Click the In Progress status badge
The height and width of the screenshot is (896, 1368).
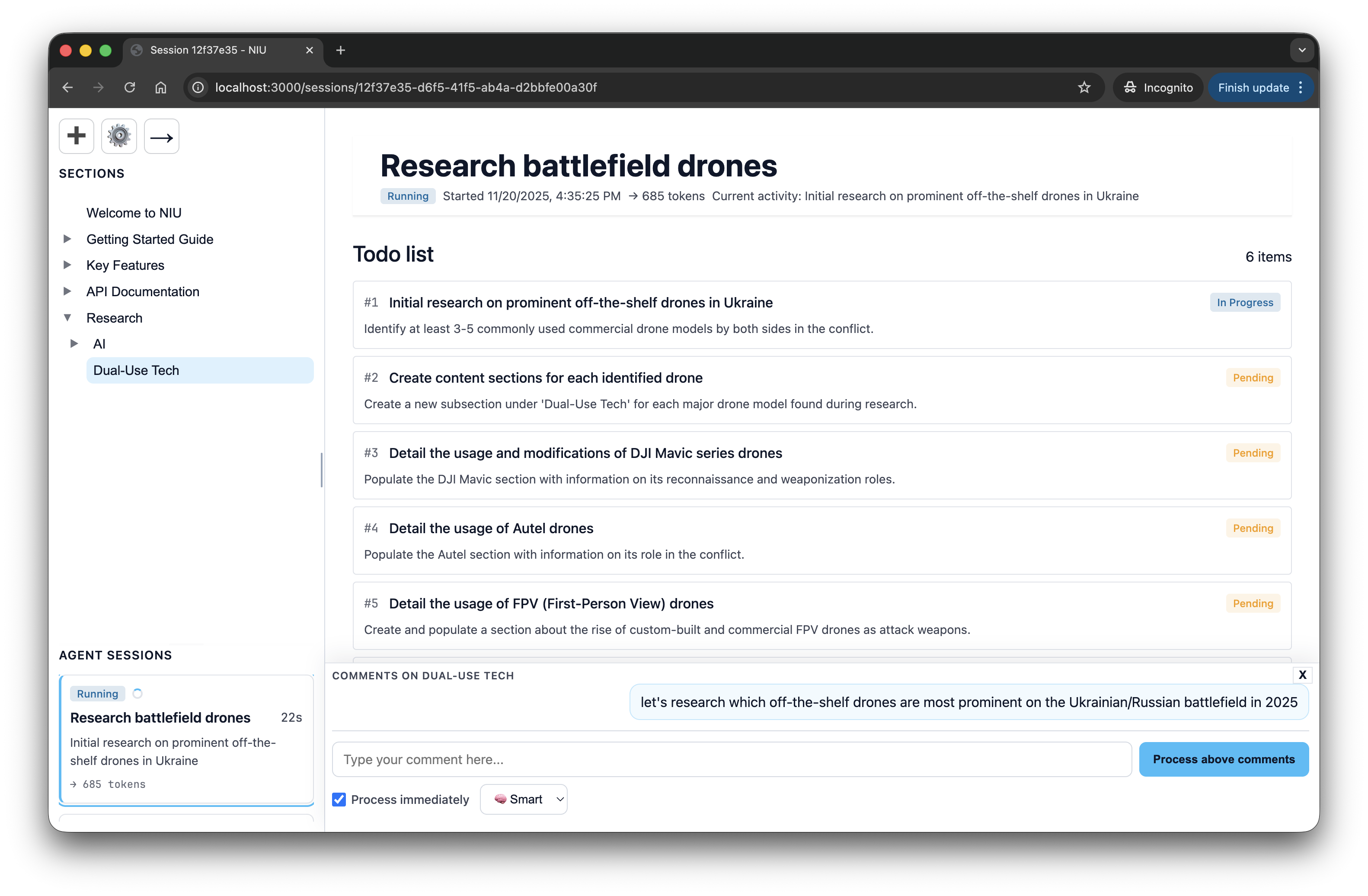click(x=1245, y=302)
